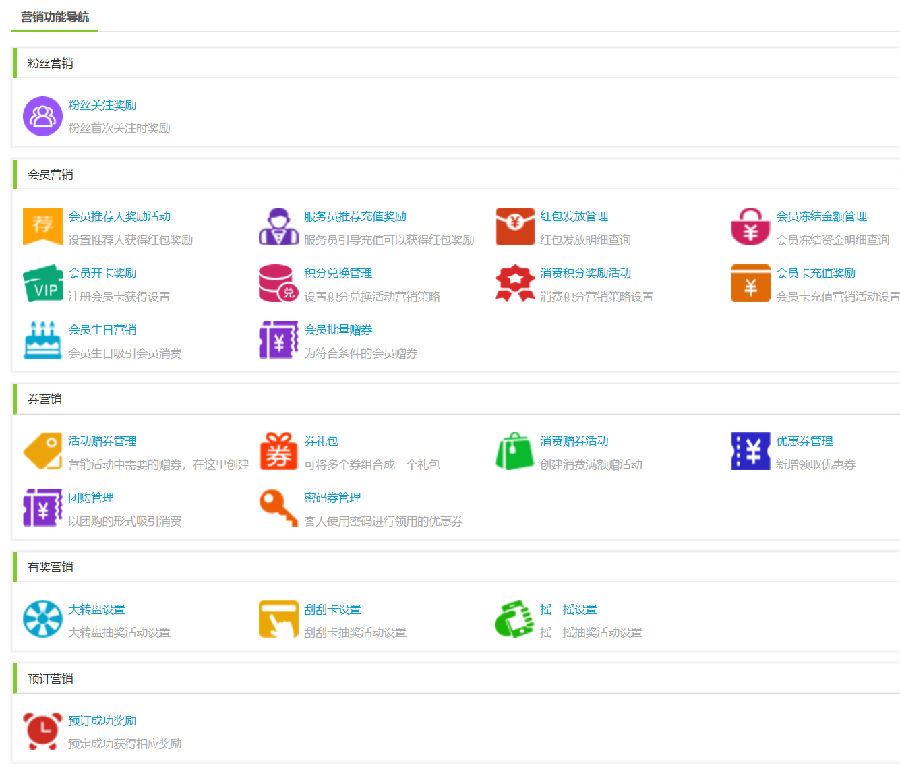Click the description 以团购的形式吸引消费

[x=125, y=521]
